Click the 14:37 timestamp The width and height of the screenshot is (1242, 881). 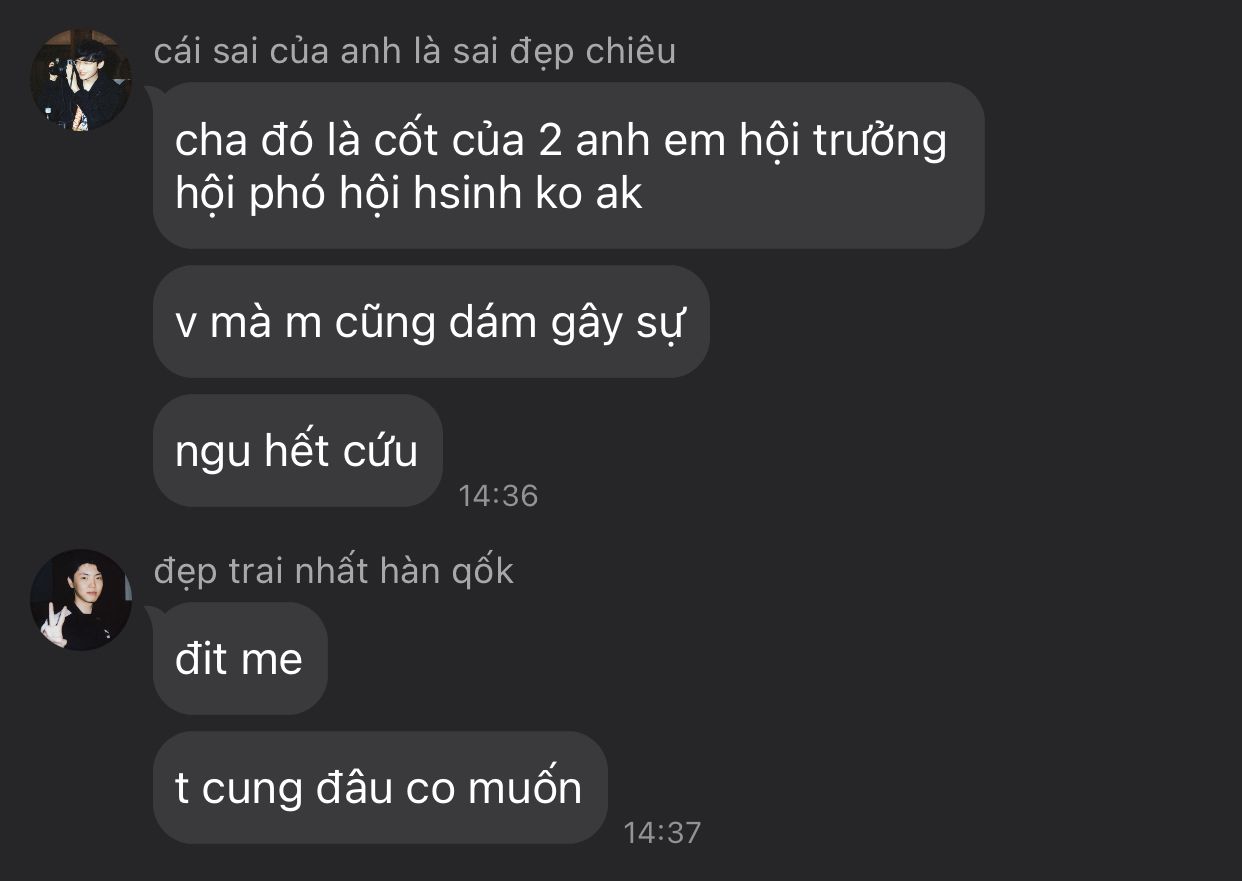tap(662, 832)
